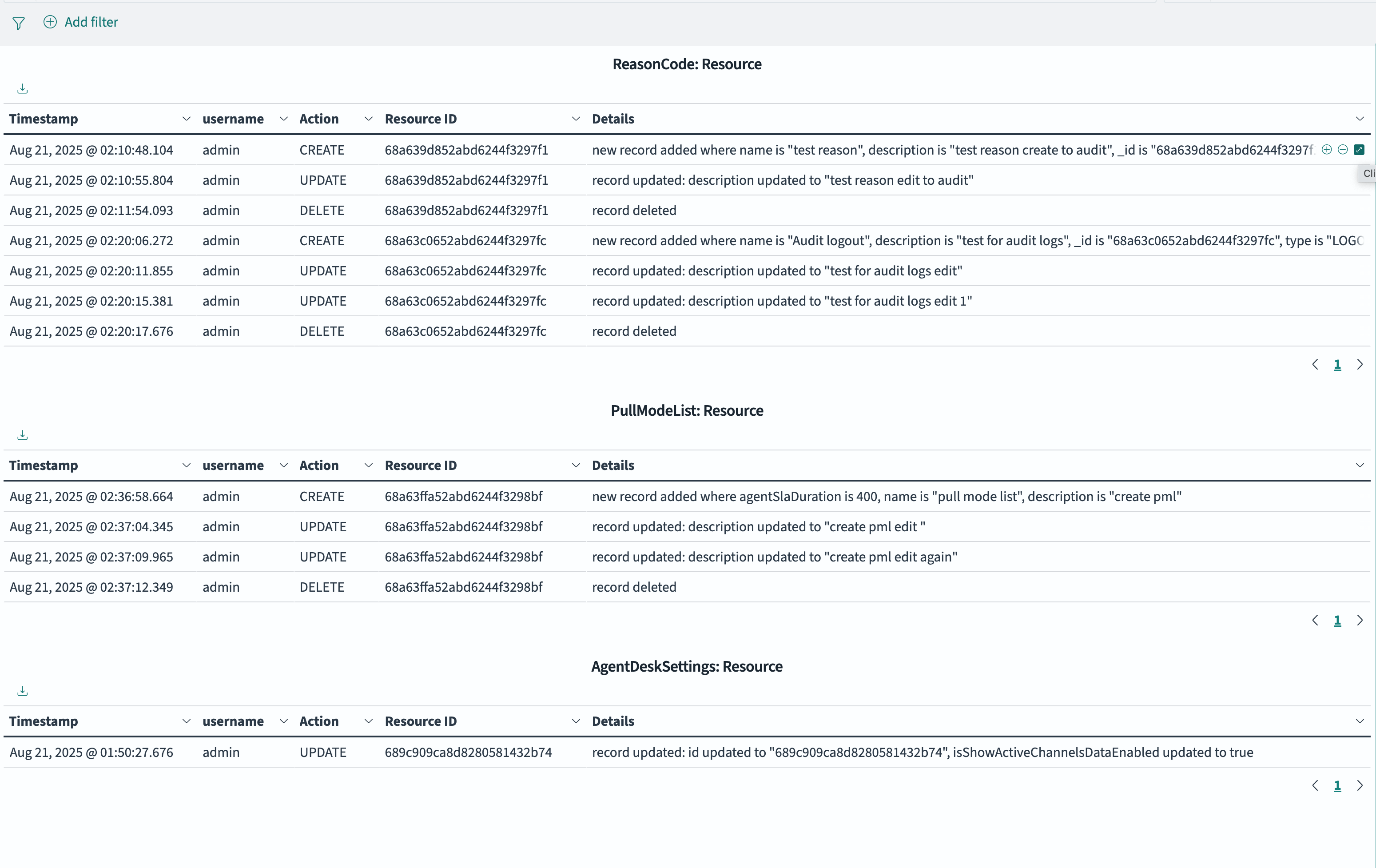This screenshot has height=868, width=1376.
Task: Filter for value with plus icon
Action: [1327, 150]
